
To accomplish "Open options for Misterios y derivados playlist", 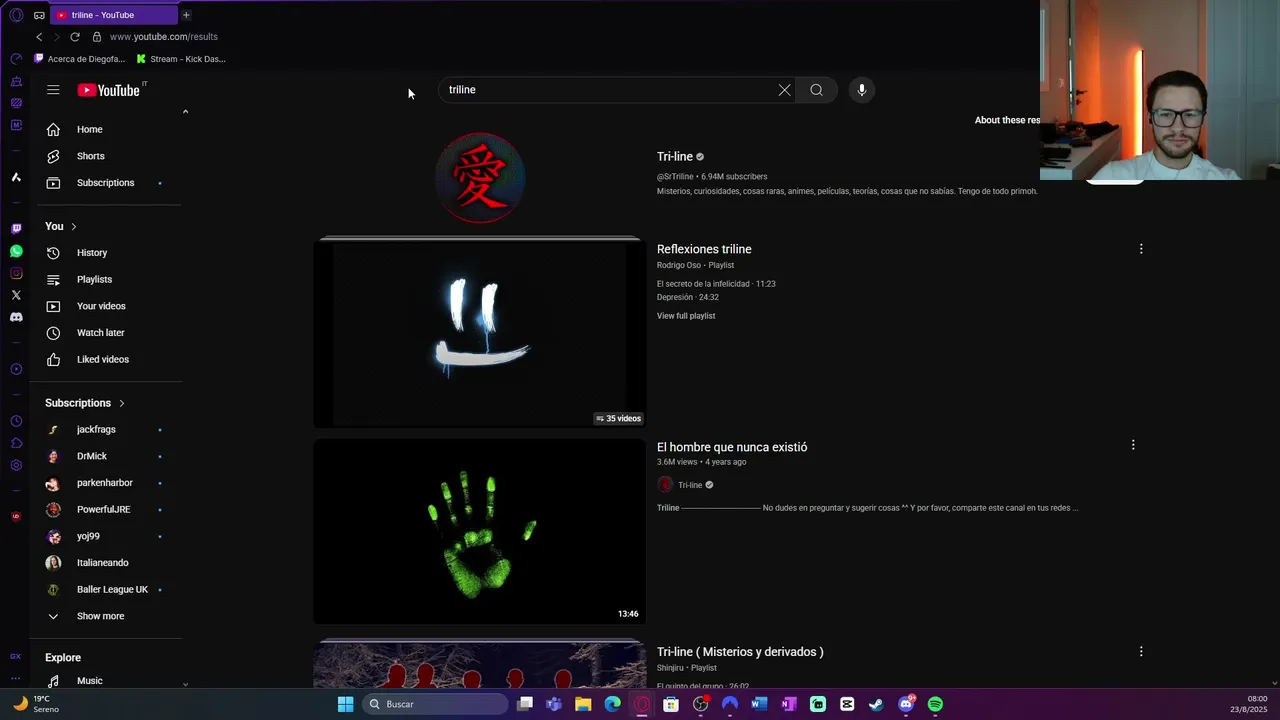I will click(x=1141, y=651).
